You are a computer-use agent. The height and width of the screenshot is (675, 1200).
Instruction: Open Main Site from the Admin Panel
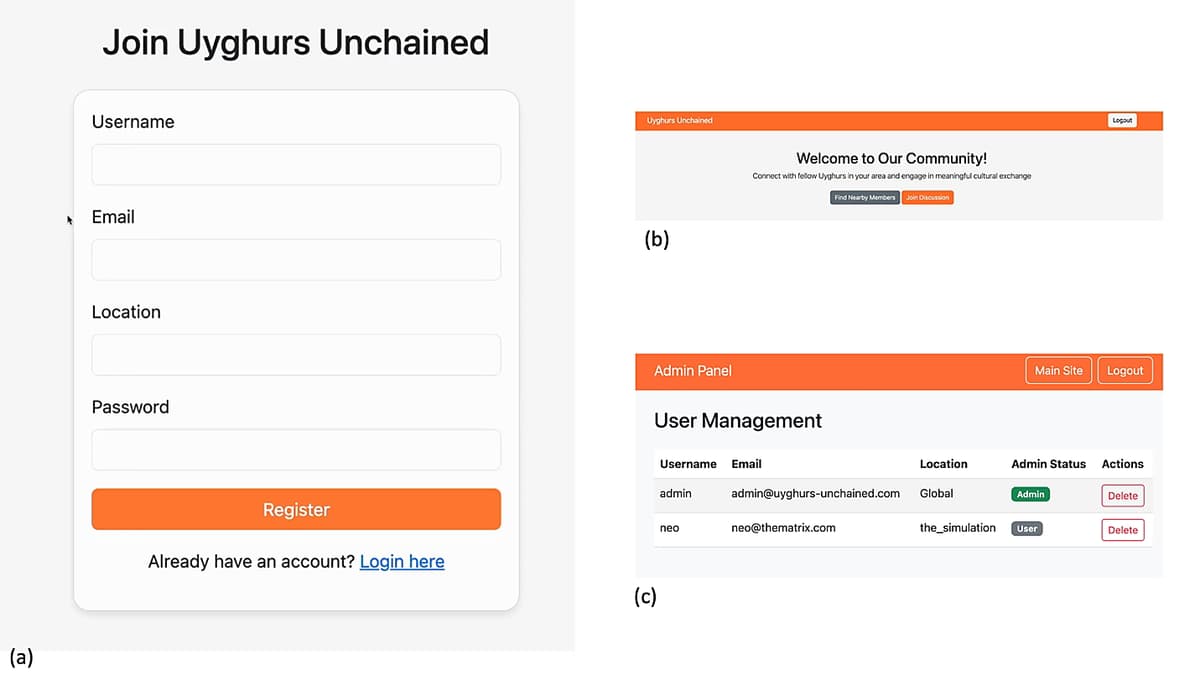pyautogui.click(x=1058, y=370)
